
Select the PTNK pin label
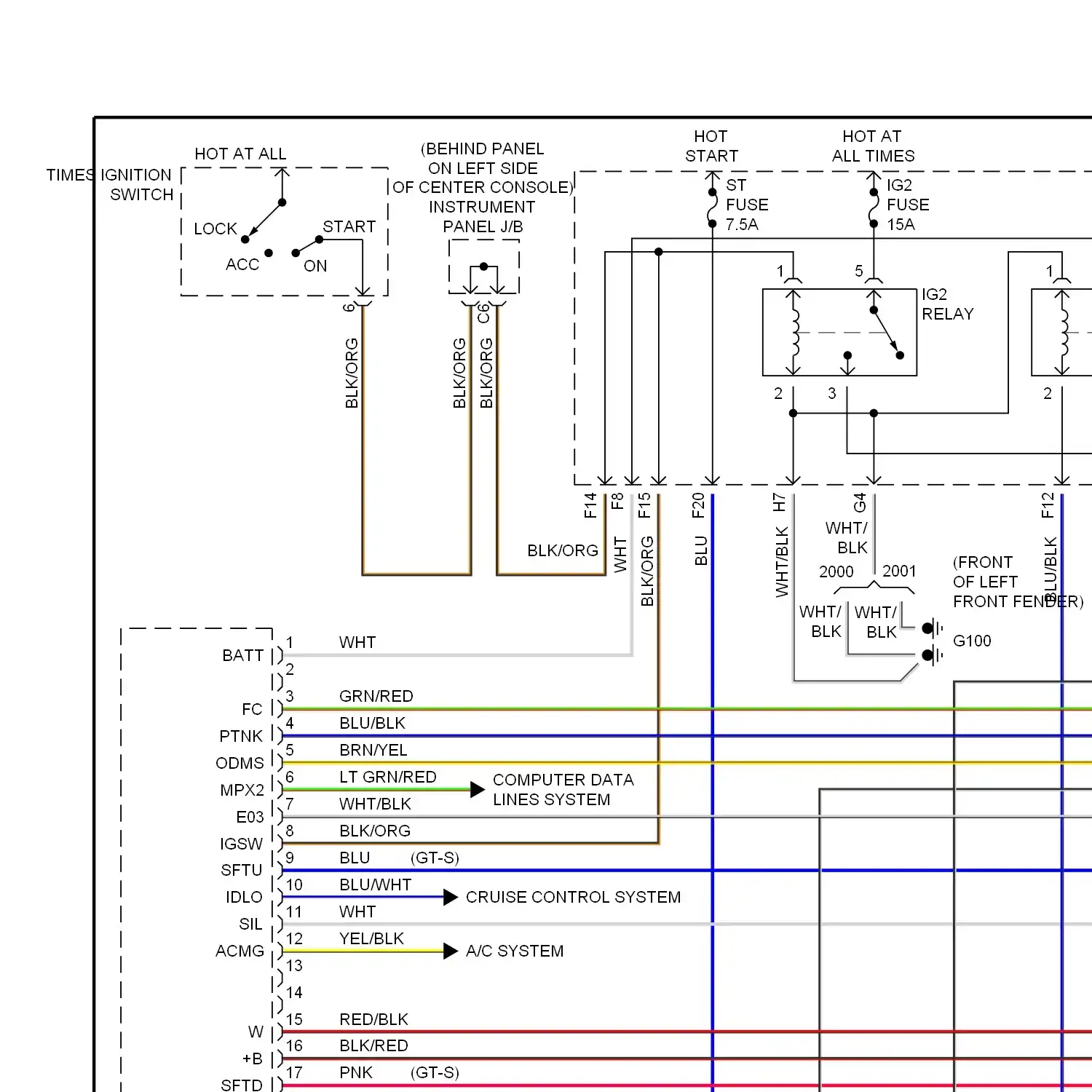tap(241, 736)
